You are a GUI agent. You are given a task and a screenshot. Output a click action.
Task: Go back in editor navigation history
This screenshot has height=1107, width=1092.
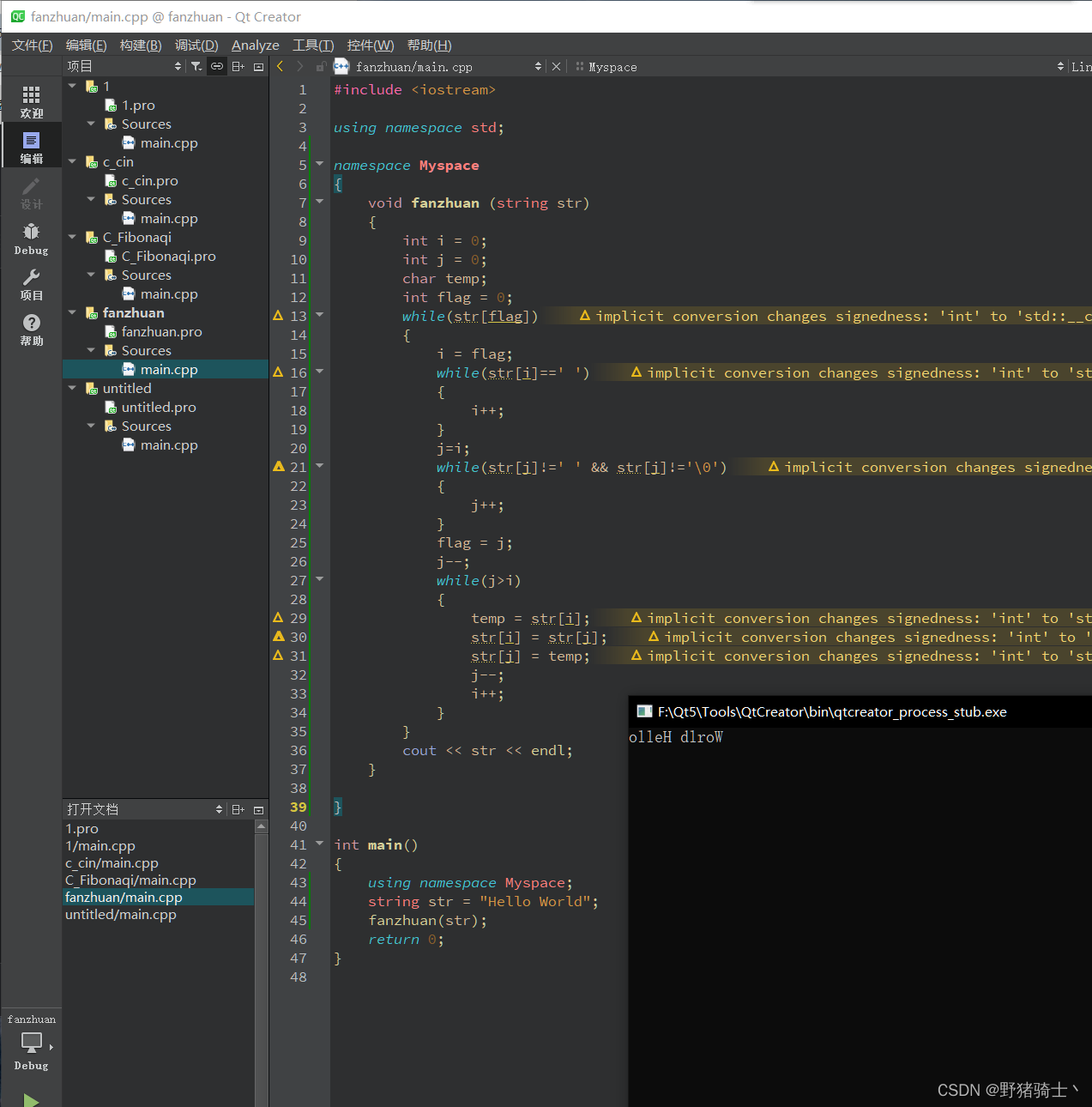[280, 66]
